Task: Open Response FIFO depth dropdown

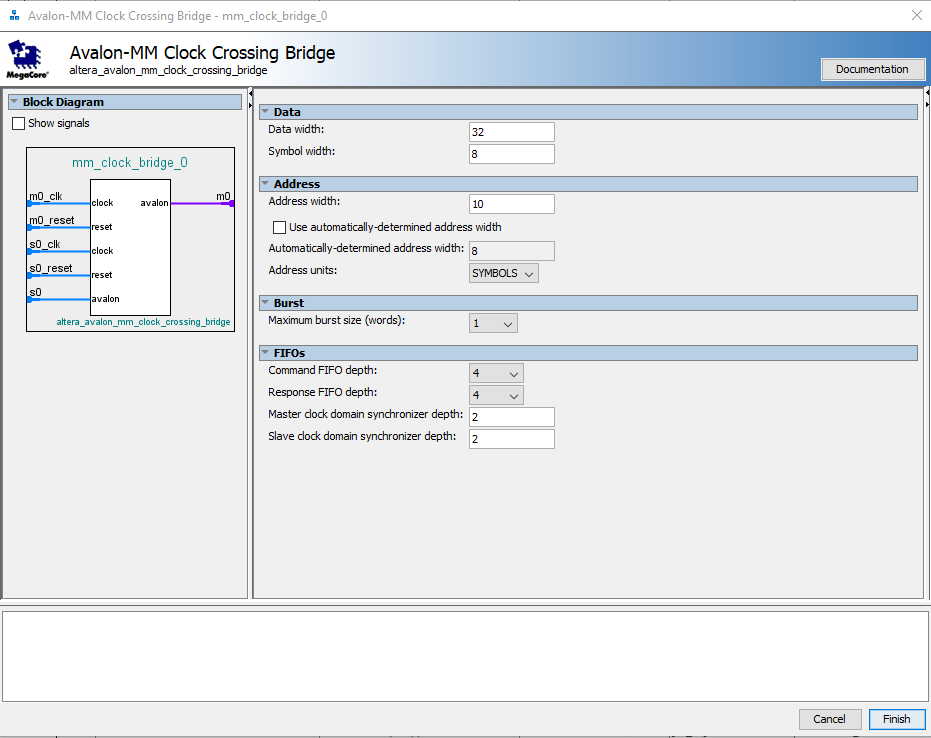Action: 496,396
